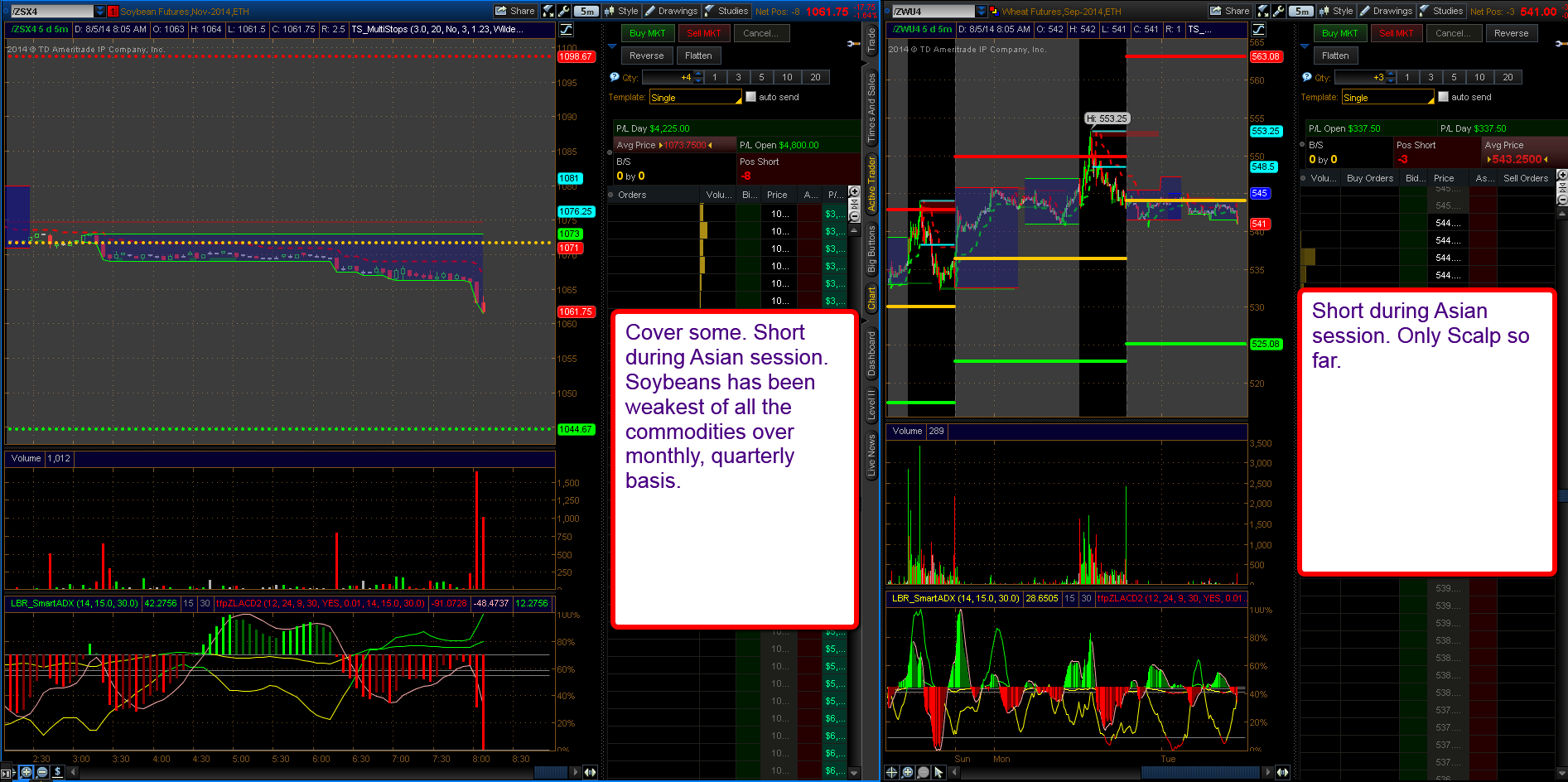Click the chart mode curve icon on the Soybean chart
The width and height of the screenshot is (1568, 782).
[x=566, y=29]
